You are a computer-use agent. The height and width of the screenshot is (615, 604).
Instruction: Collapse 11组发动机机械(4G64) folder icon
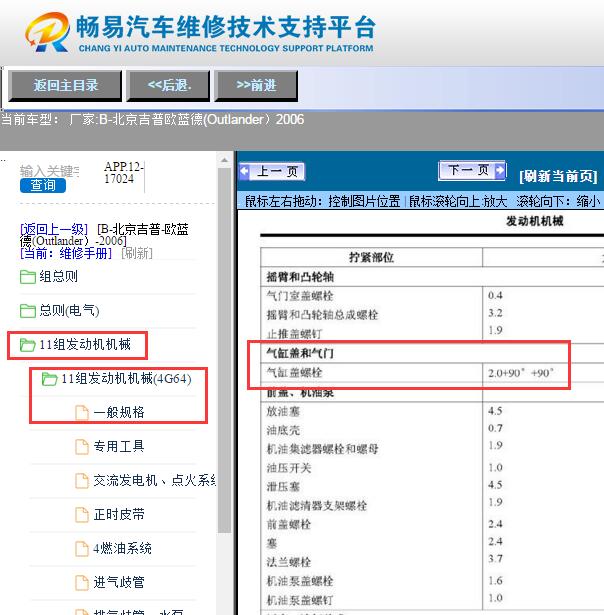point(50,379)
